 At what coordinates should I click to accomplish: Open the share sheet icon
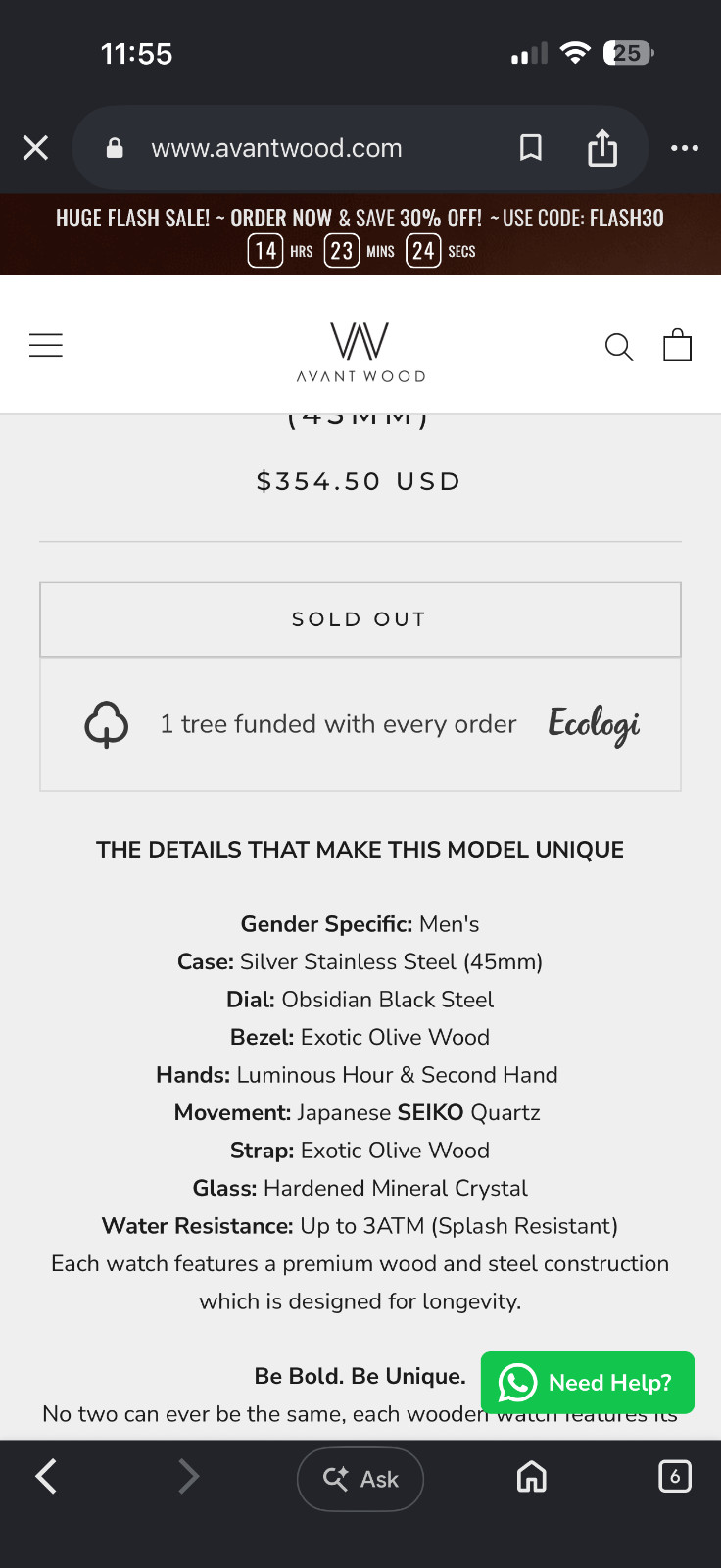click(x=602, y=148)
